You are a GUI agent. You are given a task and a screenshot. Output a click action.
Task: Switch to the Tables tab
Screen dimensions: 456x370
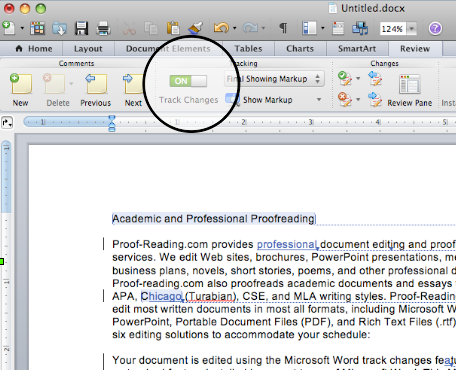click(x=248, y=49)
